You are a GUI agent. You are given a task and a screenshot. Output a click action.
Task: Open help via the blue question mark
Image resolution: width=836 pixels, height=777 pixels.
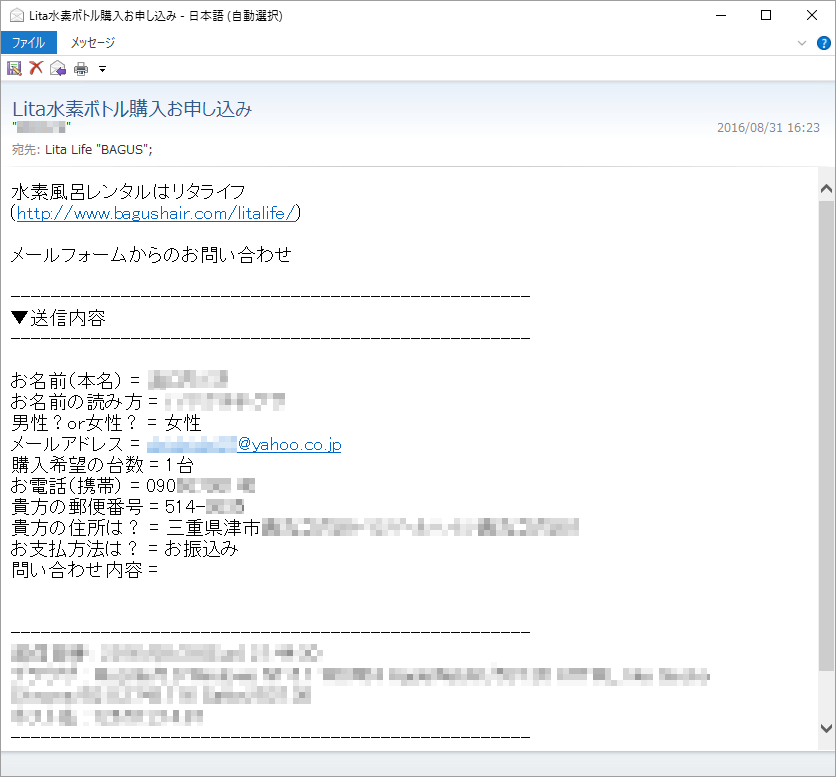pos(824,43)
